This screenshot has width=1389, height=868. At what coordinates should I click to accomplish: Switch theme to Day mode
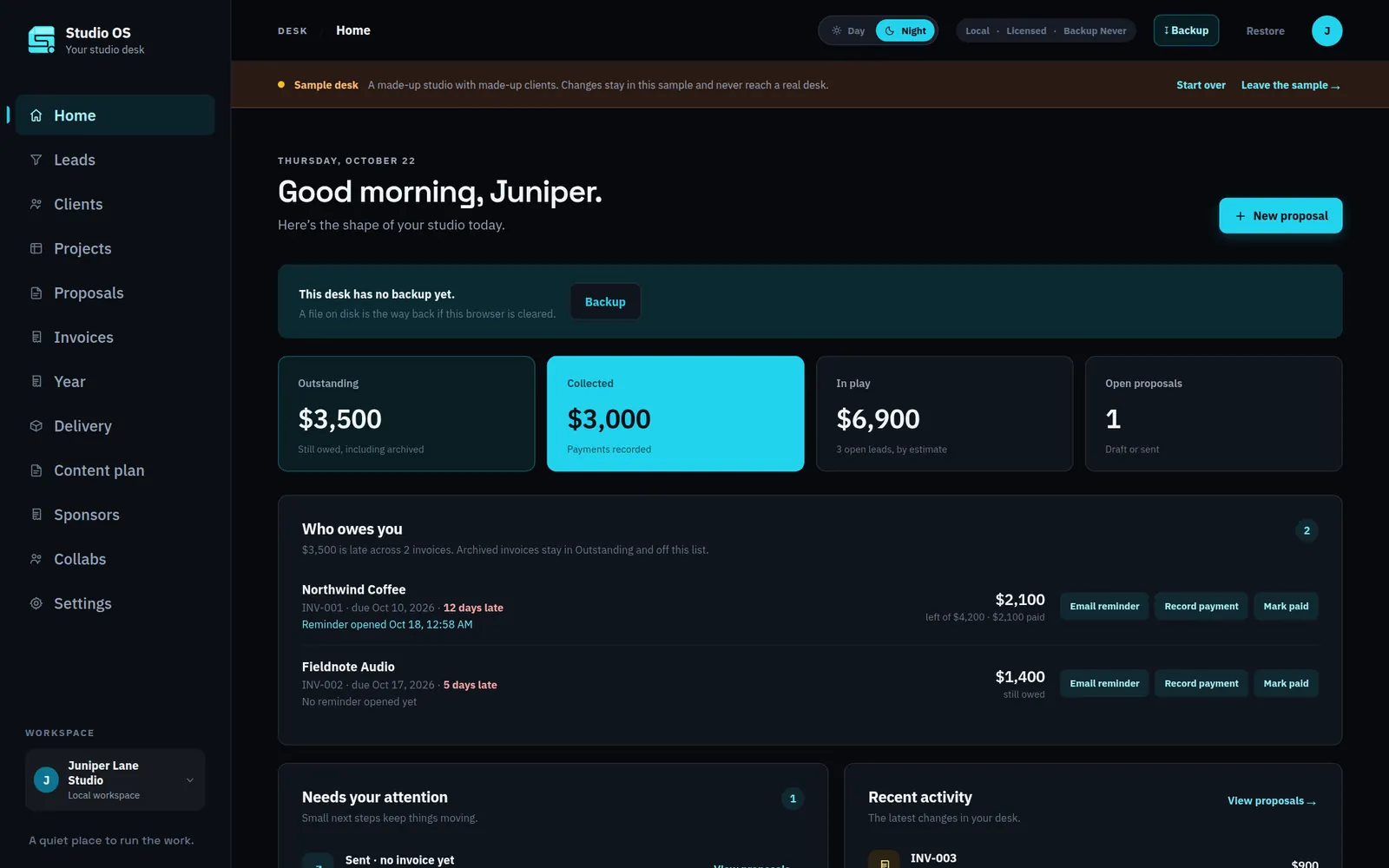click(848, 30)
